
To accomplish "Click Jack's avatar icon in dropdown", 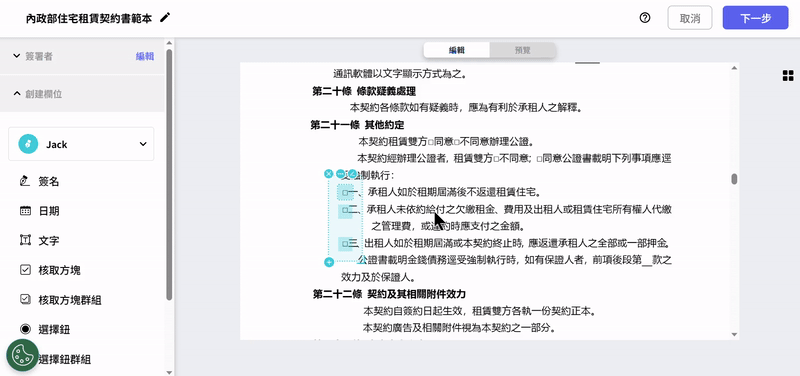I will 28,144.
